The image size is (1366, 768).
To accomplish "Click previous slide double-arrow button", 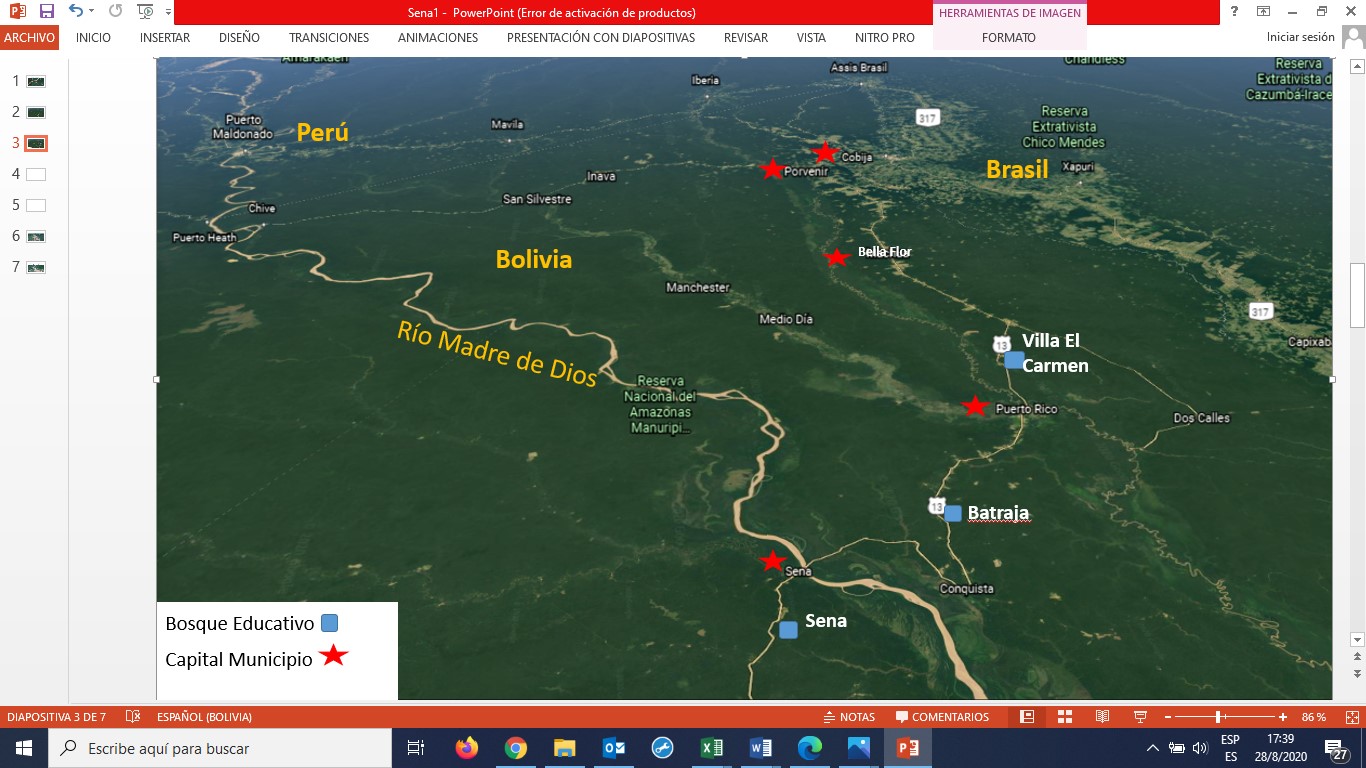I will point(1357,657).
